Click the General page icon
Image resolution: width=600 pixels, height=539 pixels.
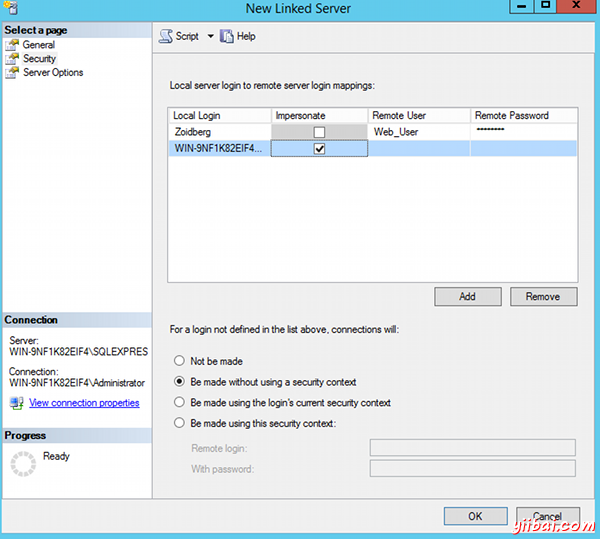pyautogui.click(x=12, y=45)
